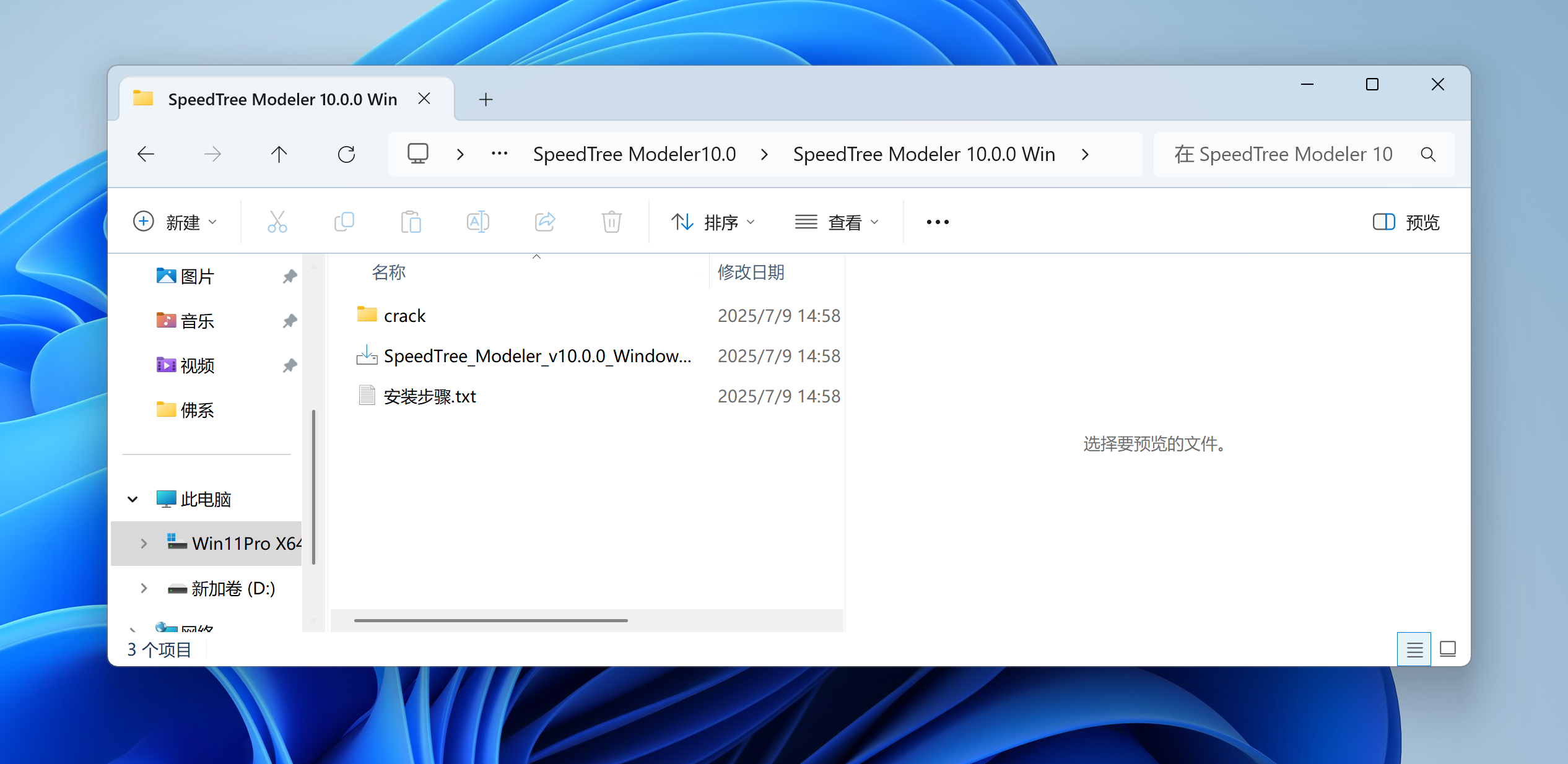Open the 新建 new item menu

click(x=175, y=222)
